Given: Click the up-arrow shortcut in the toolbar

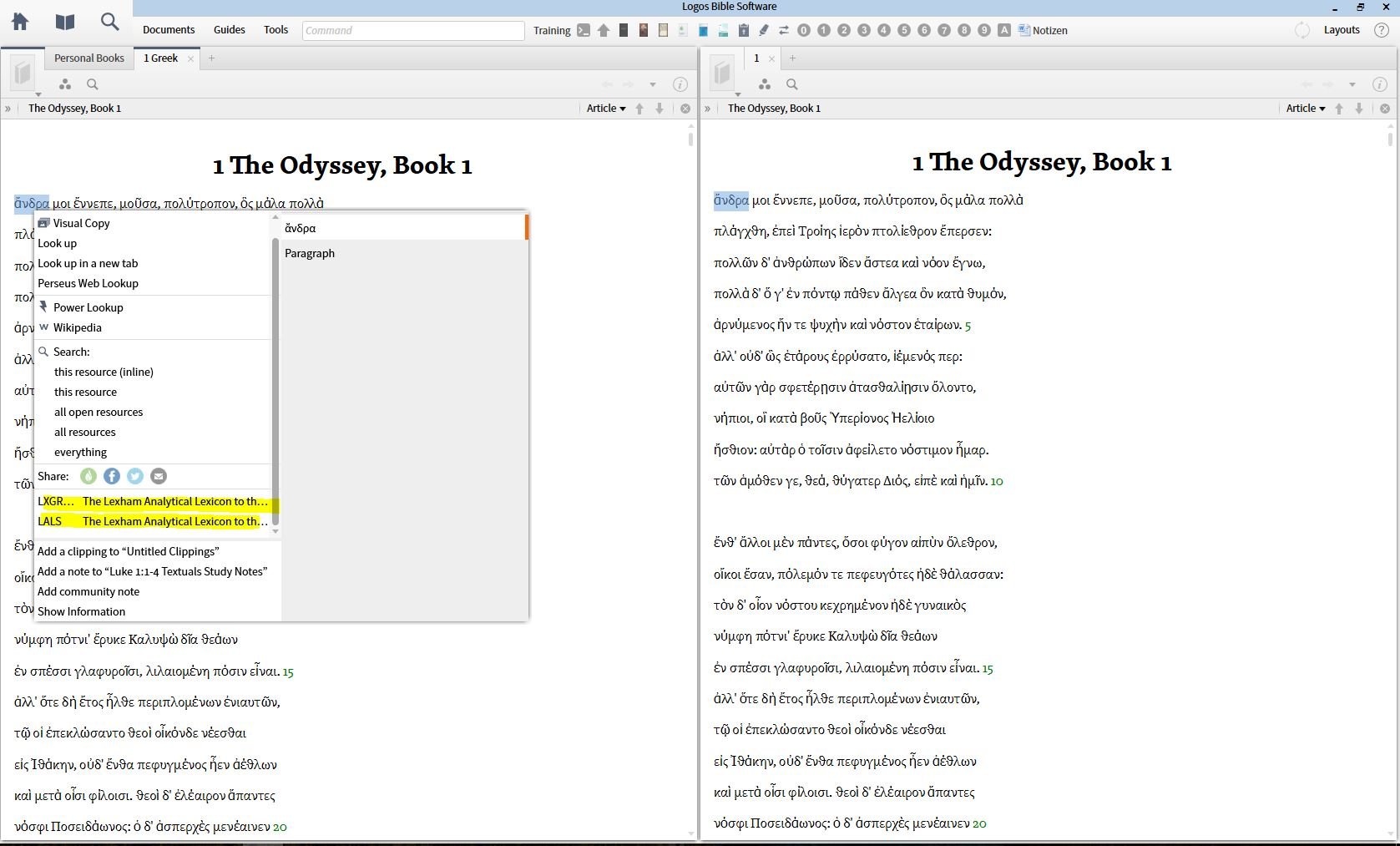Looking at the screenshot, I should click(604, 30).
